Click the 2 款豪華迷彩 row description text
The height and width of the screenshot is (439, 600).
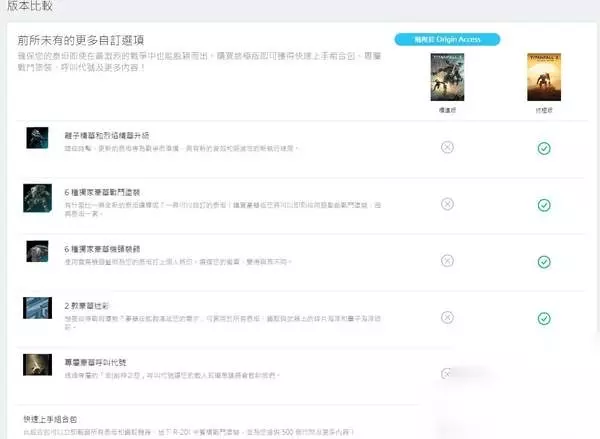coord(223,322)
